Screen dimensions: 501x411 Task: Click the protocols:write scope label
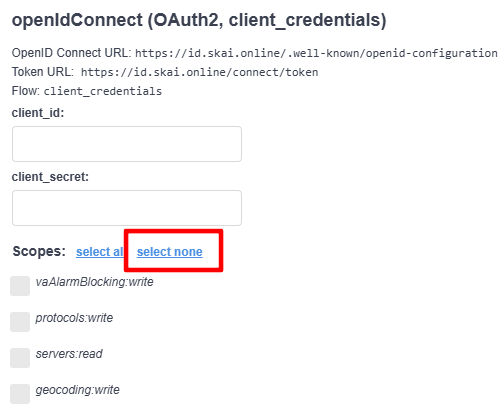point(74,318)
